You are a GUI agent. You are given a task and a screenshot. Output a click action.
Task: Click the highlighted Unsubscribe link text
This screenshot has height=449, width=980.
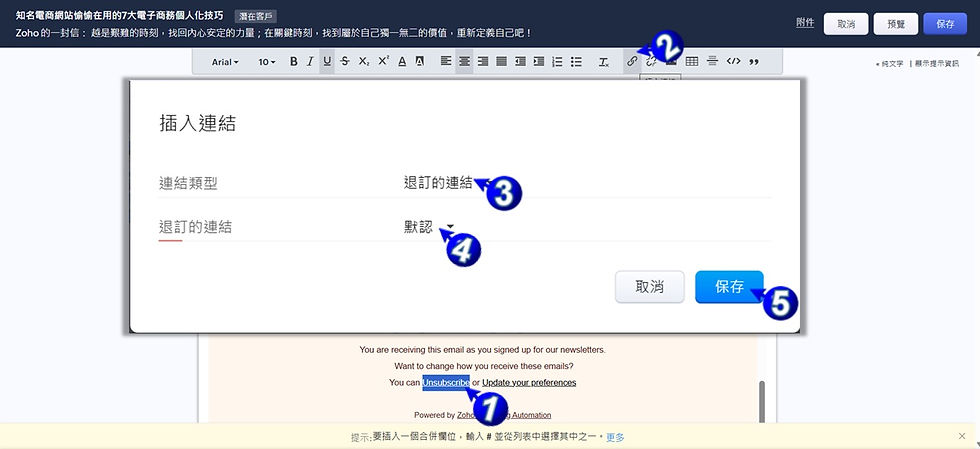[446, 383]
